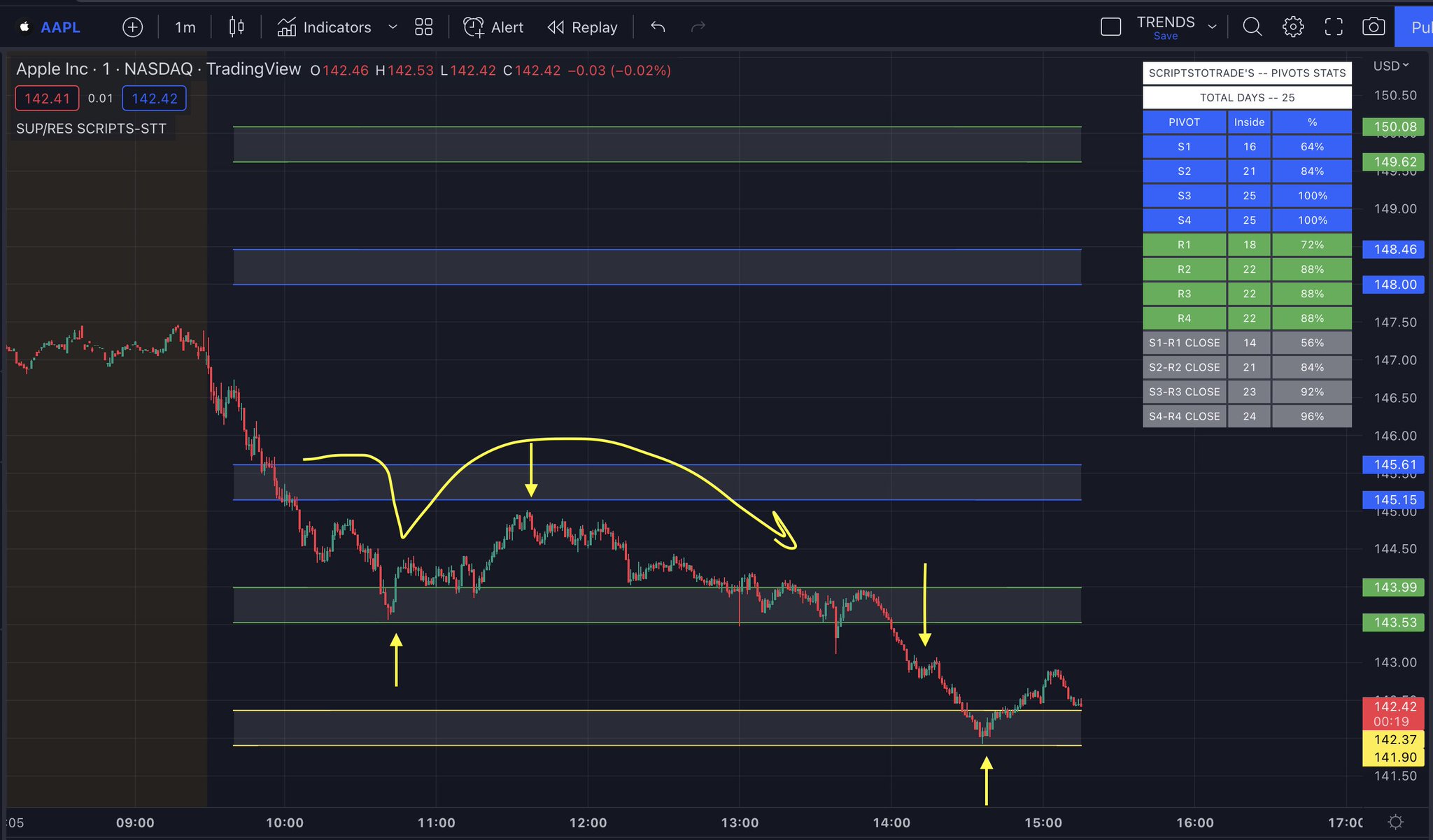1433x840 pixels.
Task: Create an alert with the Alert clock icon
Action: click(474, 27)
